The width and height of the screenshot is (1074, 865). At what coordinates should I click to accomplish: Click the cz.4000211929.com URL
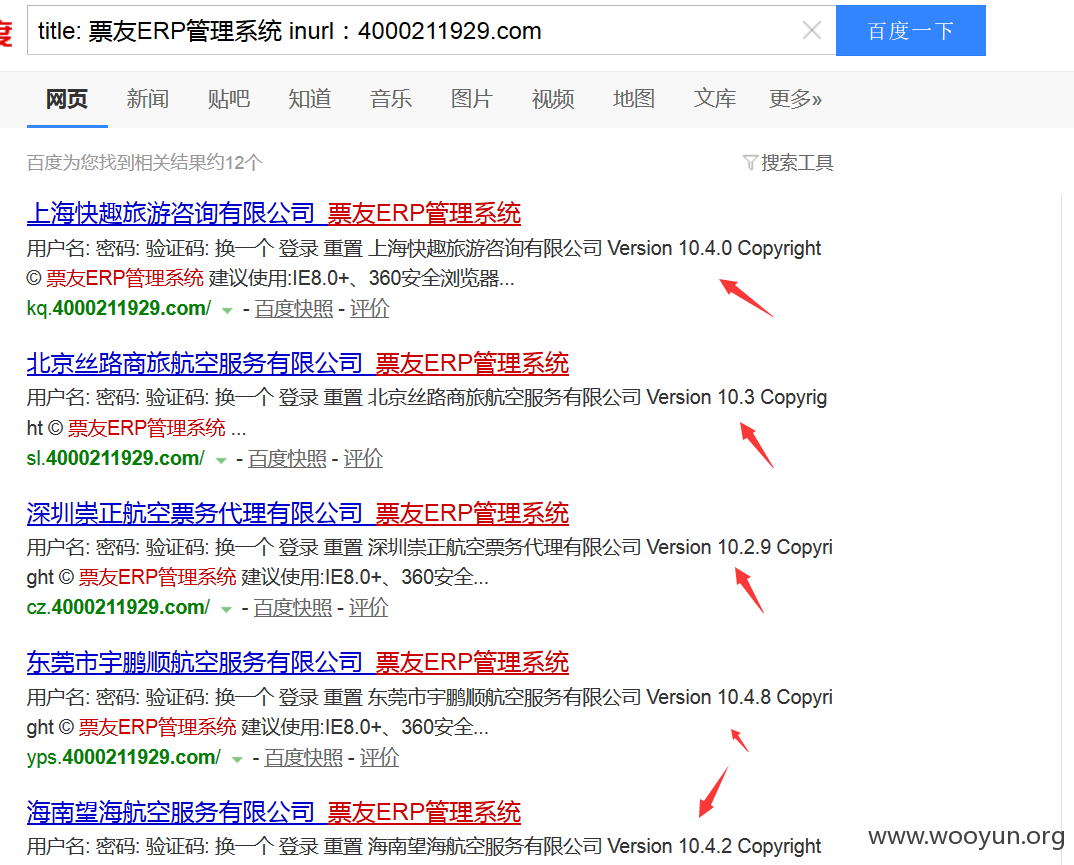pyautogui.click(x=118, y=607)
